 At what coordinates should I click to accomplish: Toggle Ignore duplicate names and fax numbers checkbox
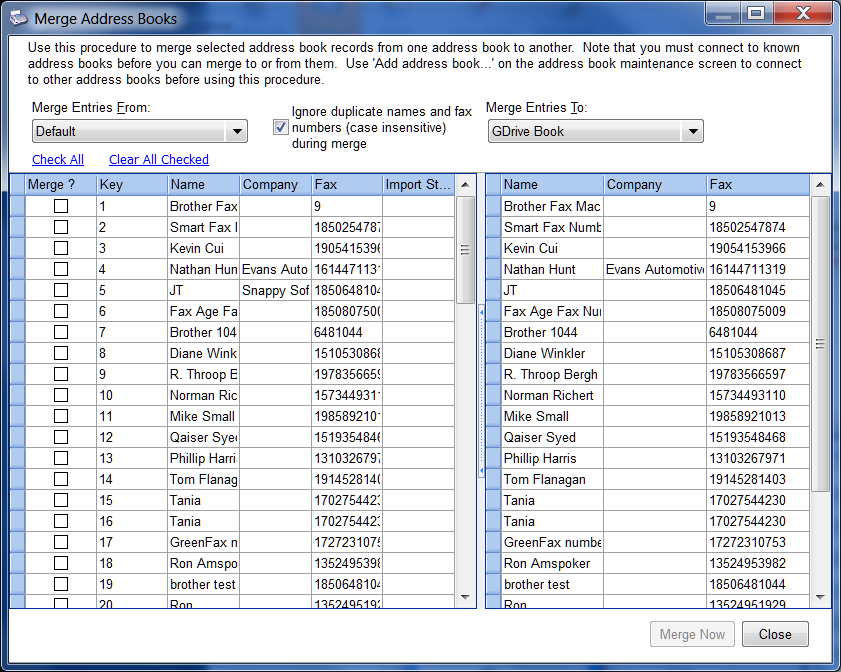(x=281, y=127)
